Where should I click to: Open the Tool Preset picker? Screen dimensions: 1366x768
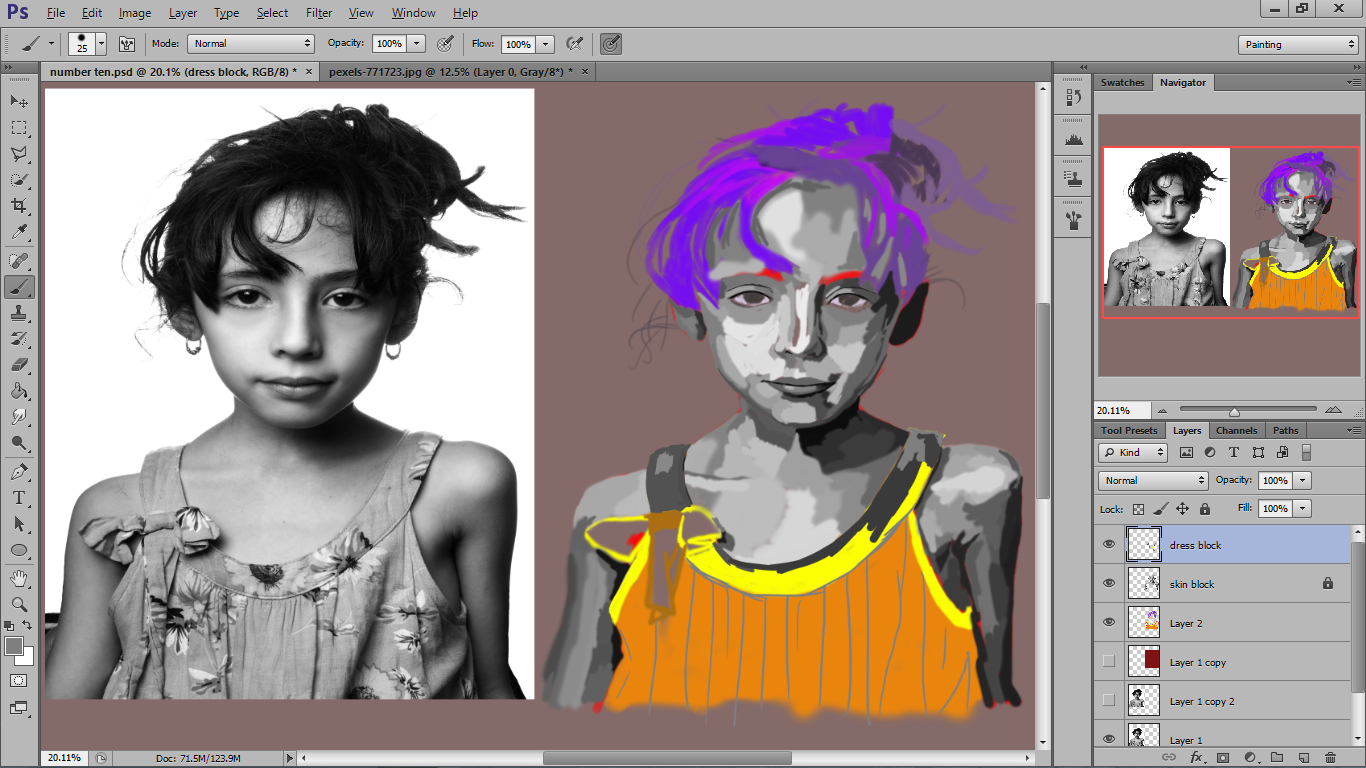(37, 44)
